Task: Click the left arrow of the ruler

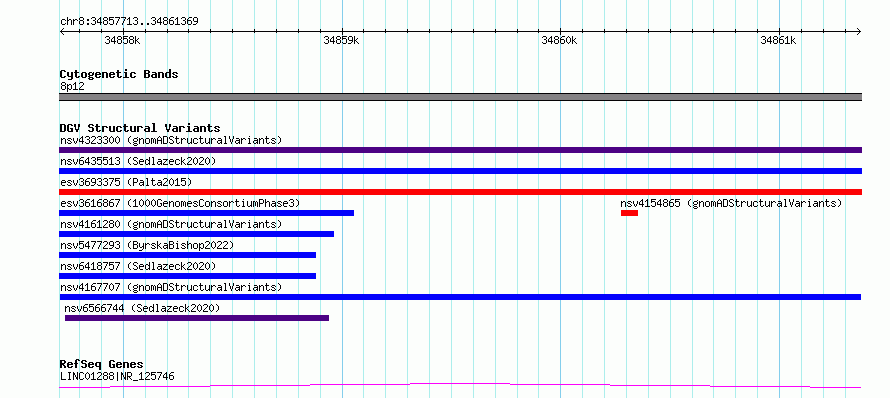Action: click(x=62, y=31)
